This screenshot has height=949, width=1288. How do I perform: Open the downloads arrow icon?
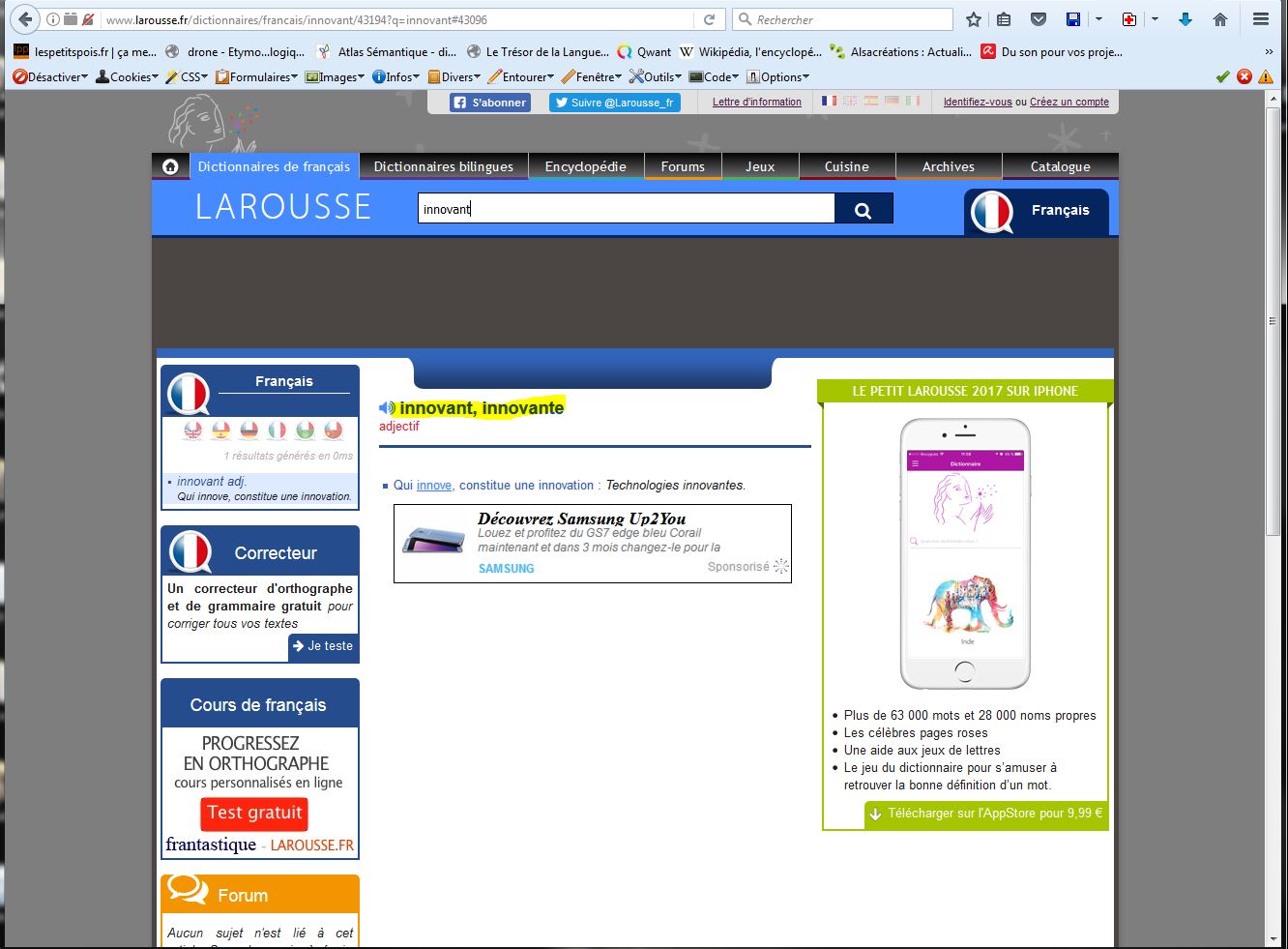(1186, 19)
